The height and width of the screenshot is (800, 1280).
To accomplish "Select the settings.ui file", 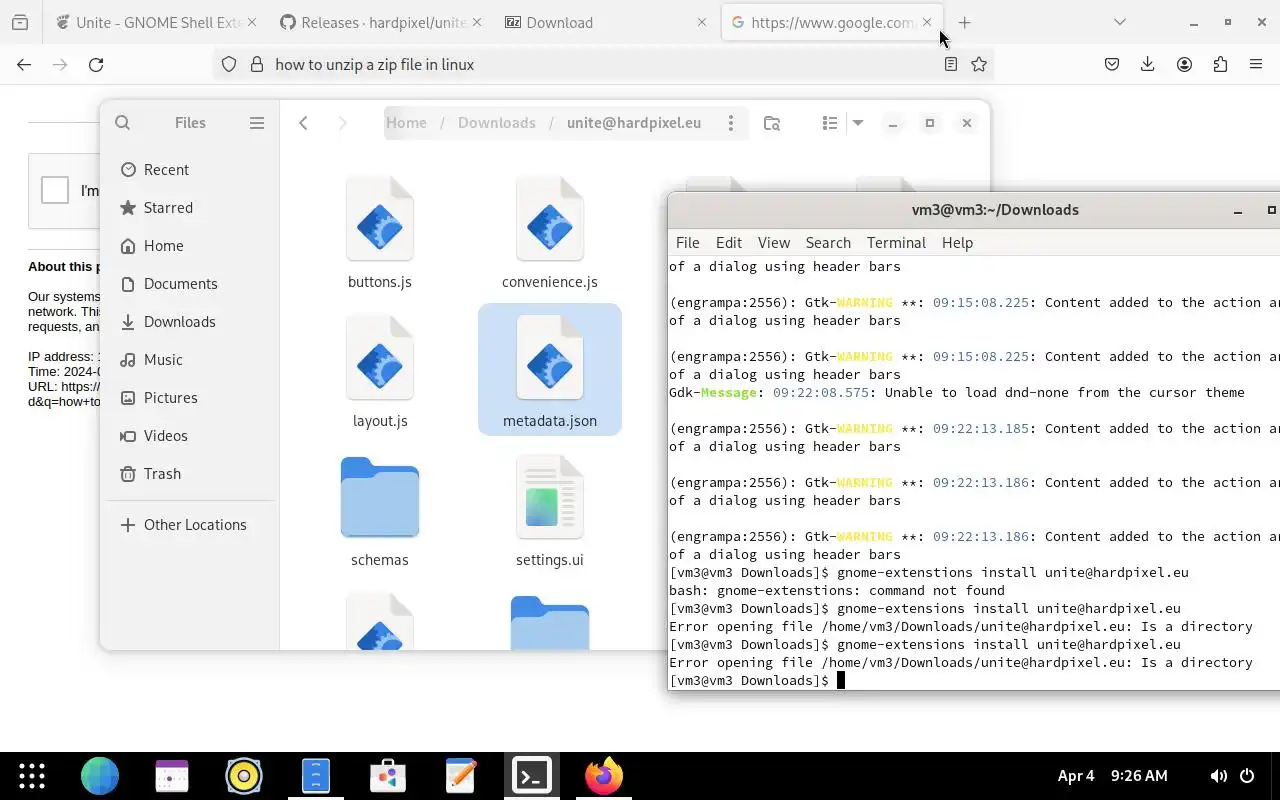I will (550, 510).
